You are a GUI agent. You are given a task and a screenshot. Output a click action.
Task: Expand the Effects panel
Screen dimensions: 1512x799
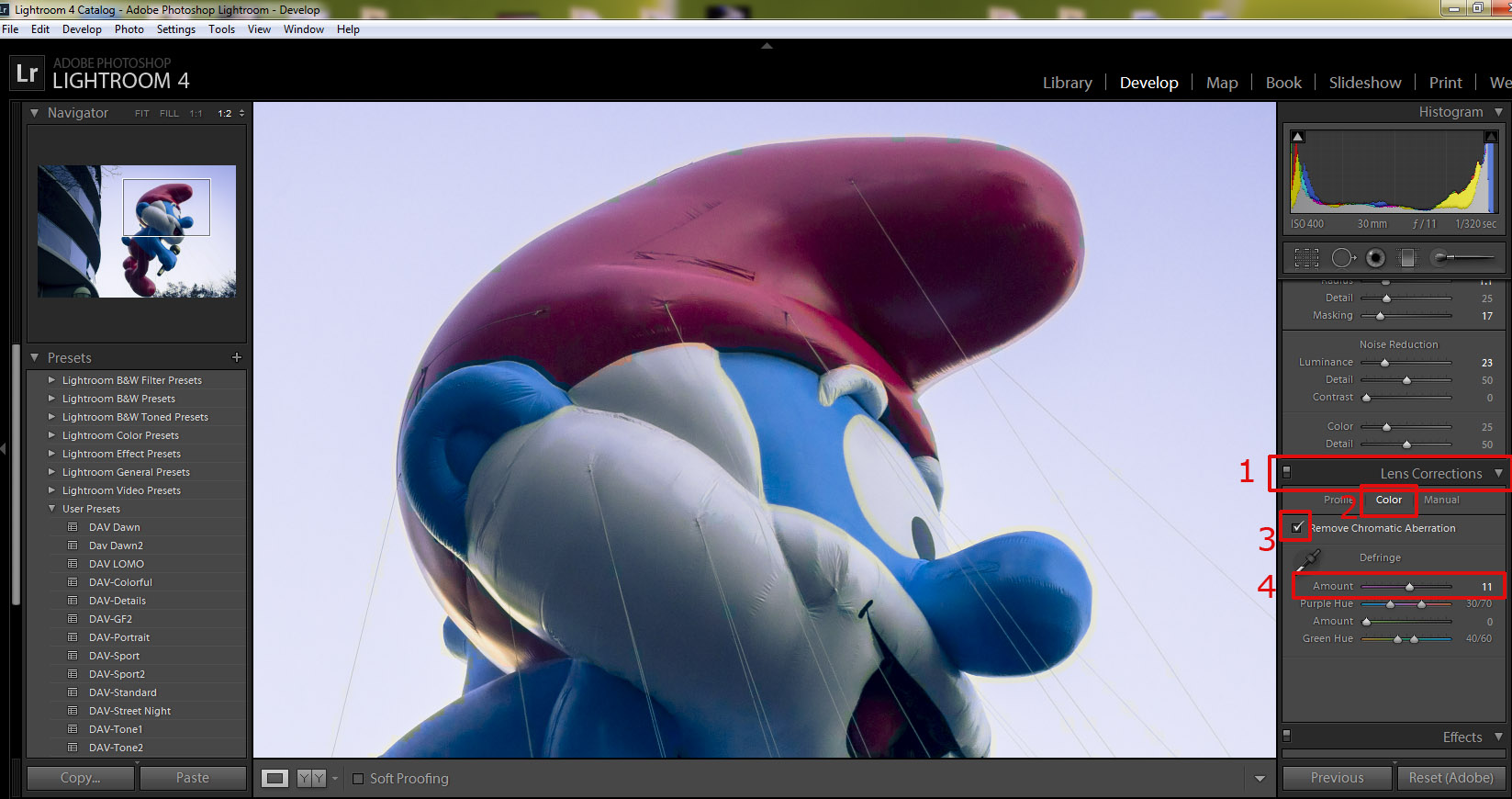pyautogui.click(x=1499, y=737)
